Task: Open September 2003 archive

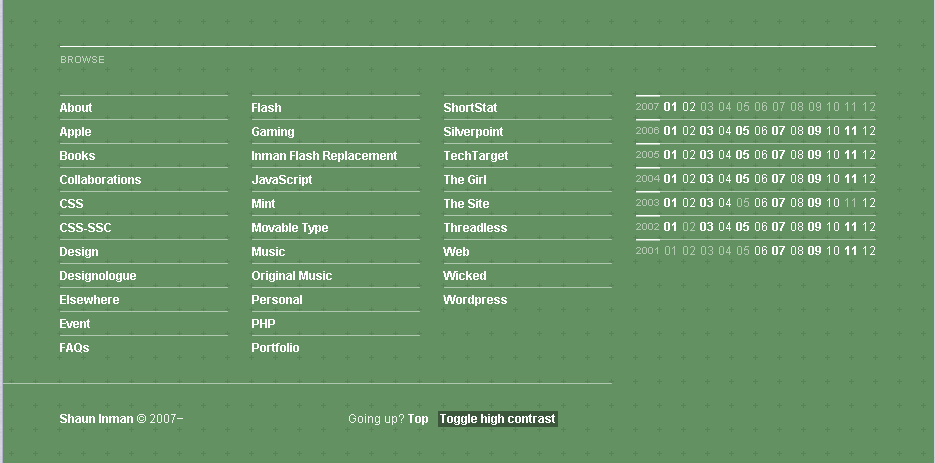Action: 815,203
